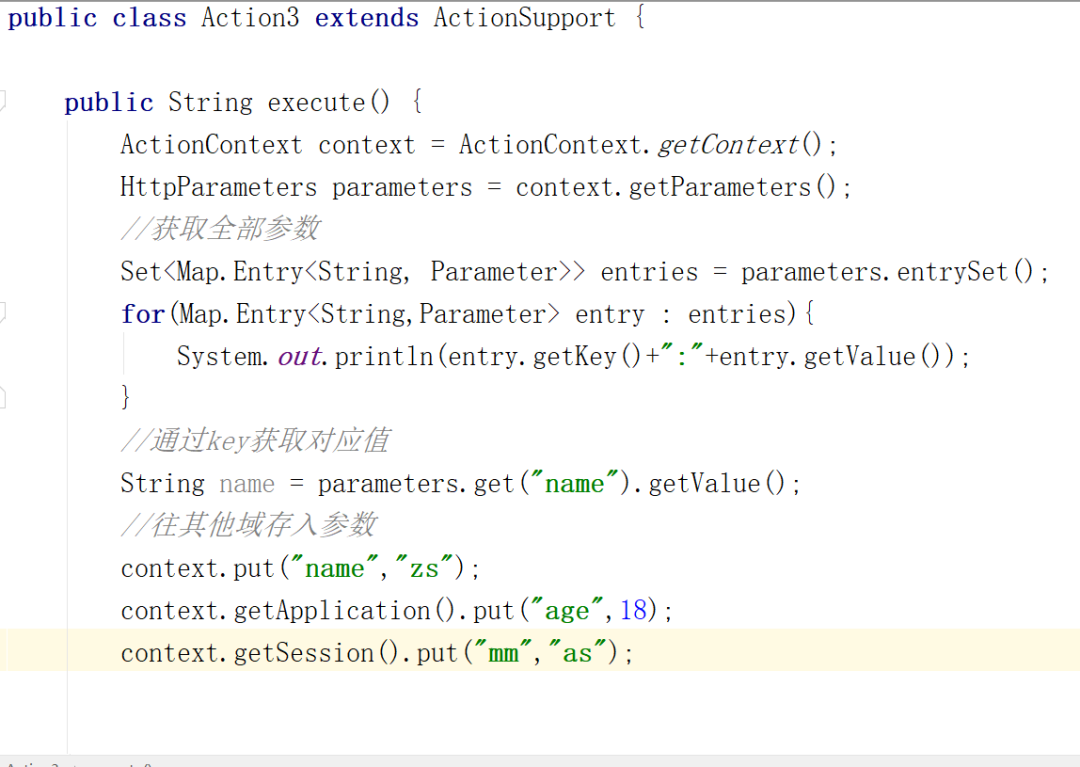This screenshot has height=767, width=1080.
Task: Collapse the execute method fold marker
Action: (2, 101)
